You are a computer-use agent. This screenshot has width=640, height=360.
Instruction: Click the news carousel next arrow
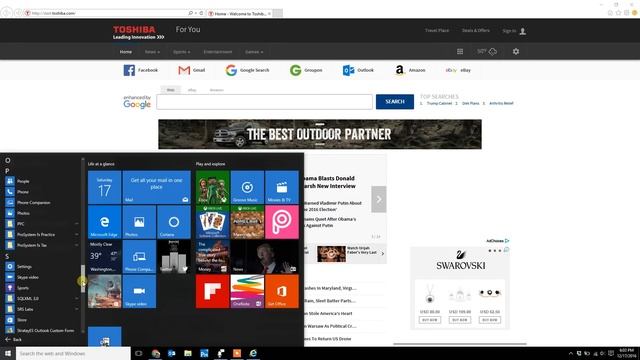coord(378,199)
